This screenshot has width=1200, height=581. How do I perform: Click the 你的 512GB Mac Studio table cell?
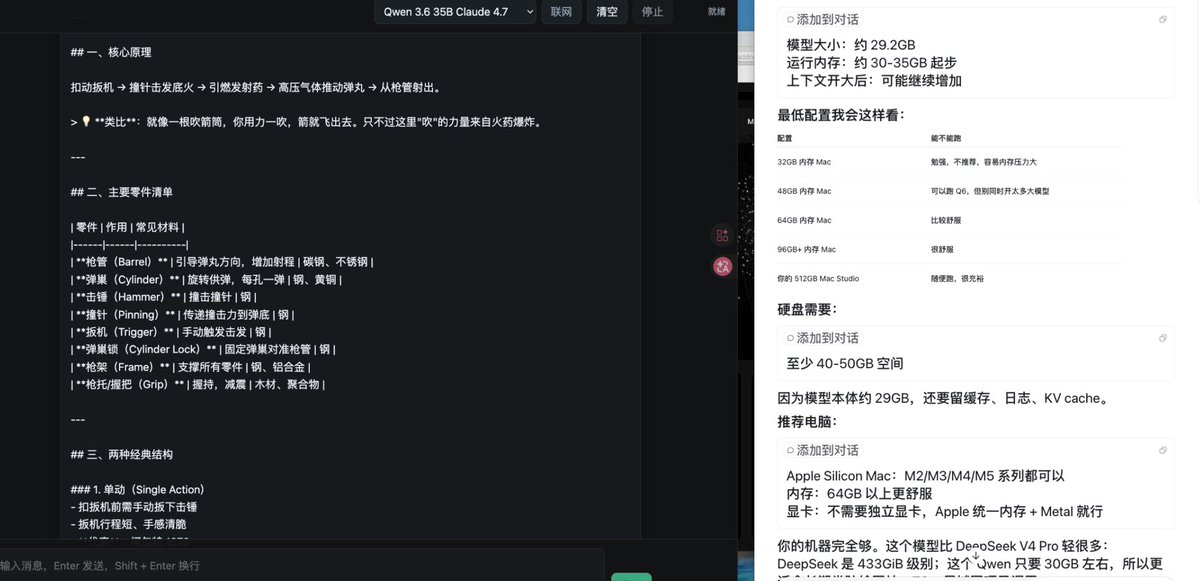point(818,278)
